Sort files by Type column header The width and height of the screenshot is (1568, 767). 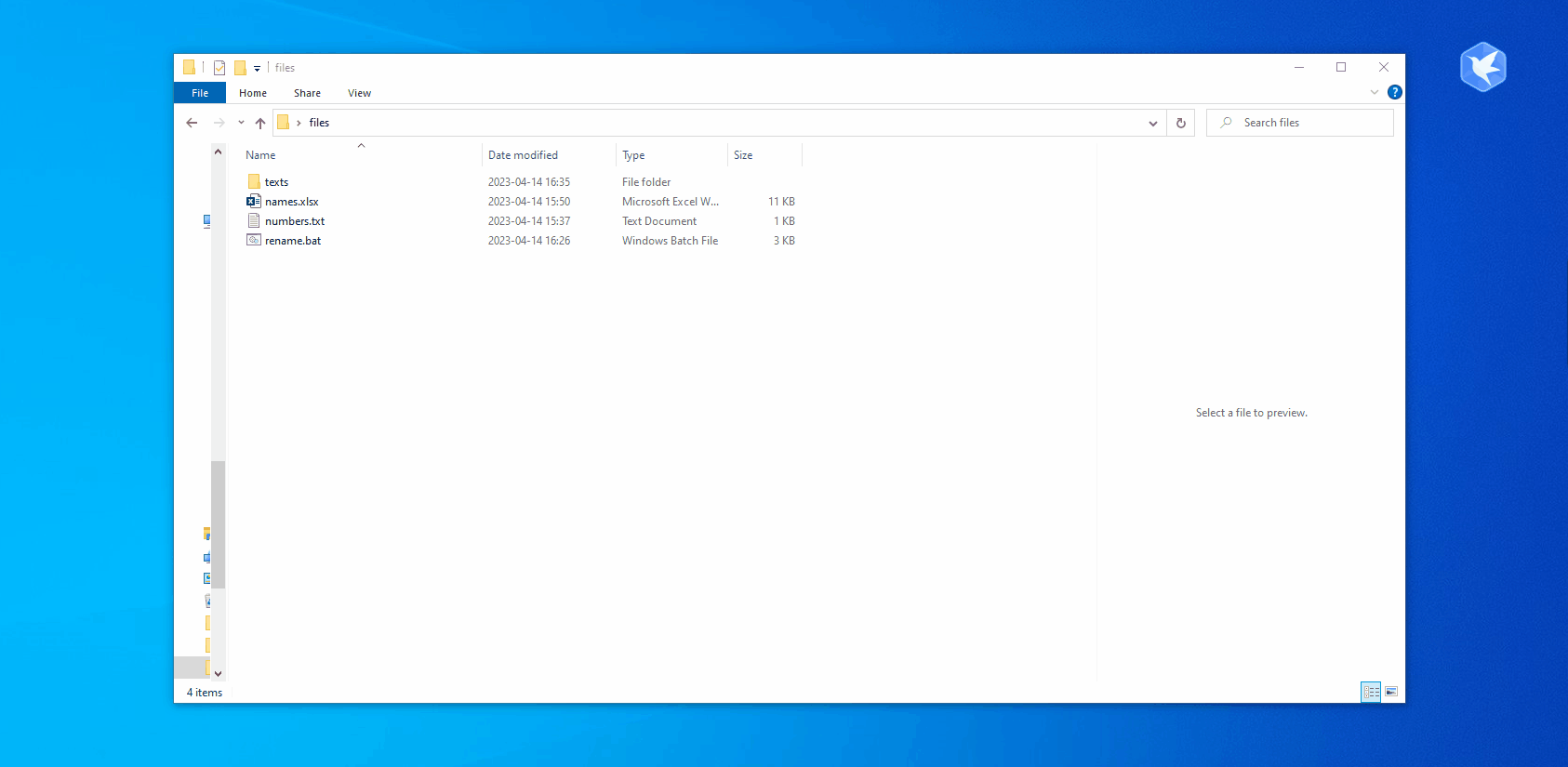(x=633, y=155)
